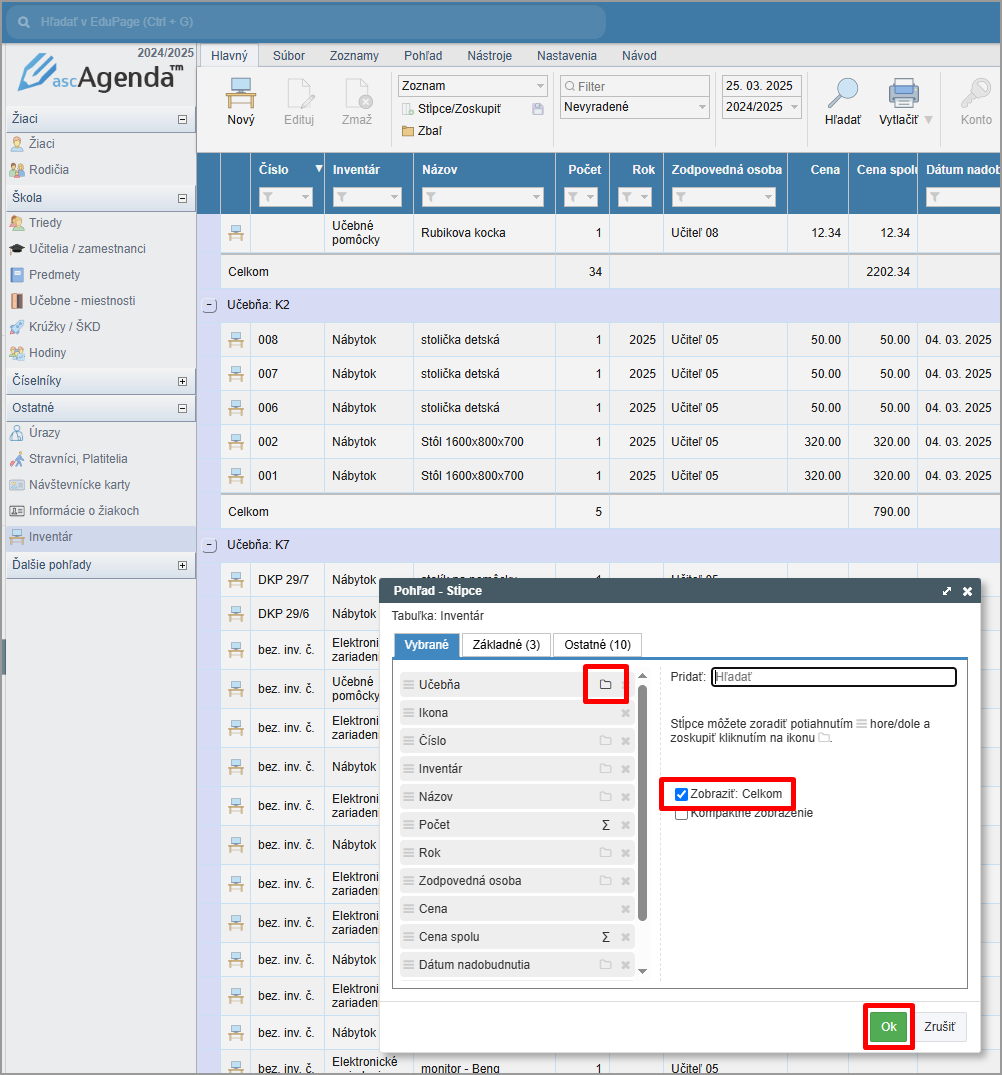This screenshot has width=1002, height=1075.
Task: Click the column list vertical scrollbar
Action: click(x=642, y=800)
